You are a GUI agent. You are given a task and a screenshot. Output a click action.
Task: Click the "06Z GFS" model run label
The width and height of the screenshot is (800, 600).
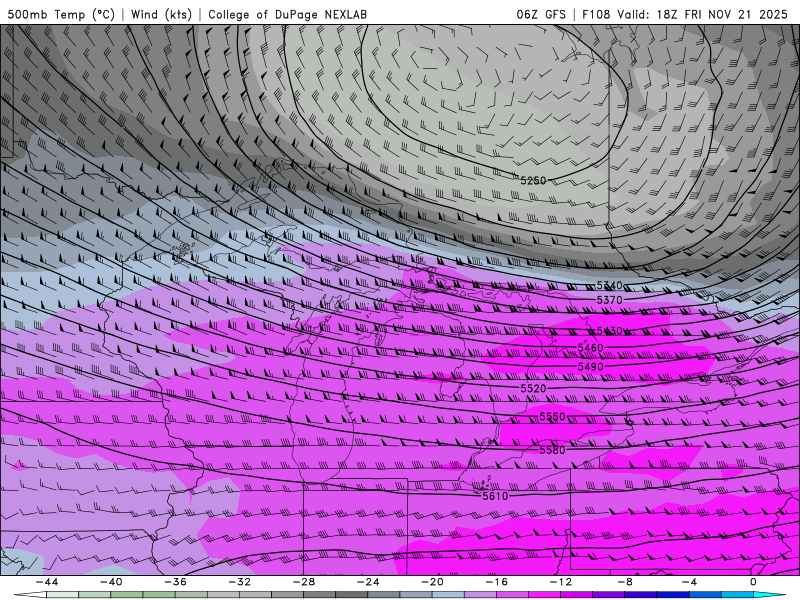[x=541, y=14]
